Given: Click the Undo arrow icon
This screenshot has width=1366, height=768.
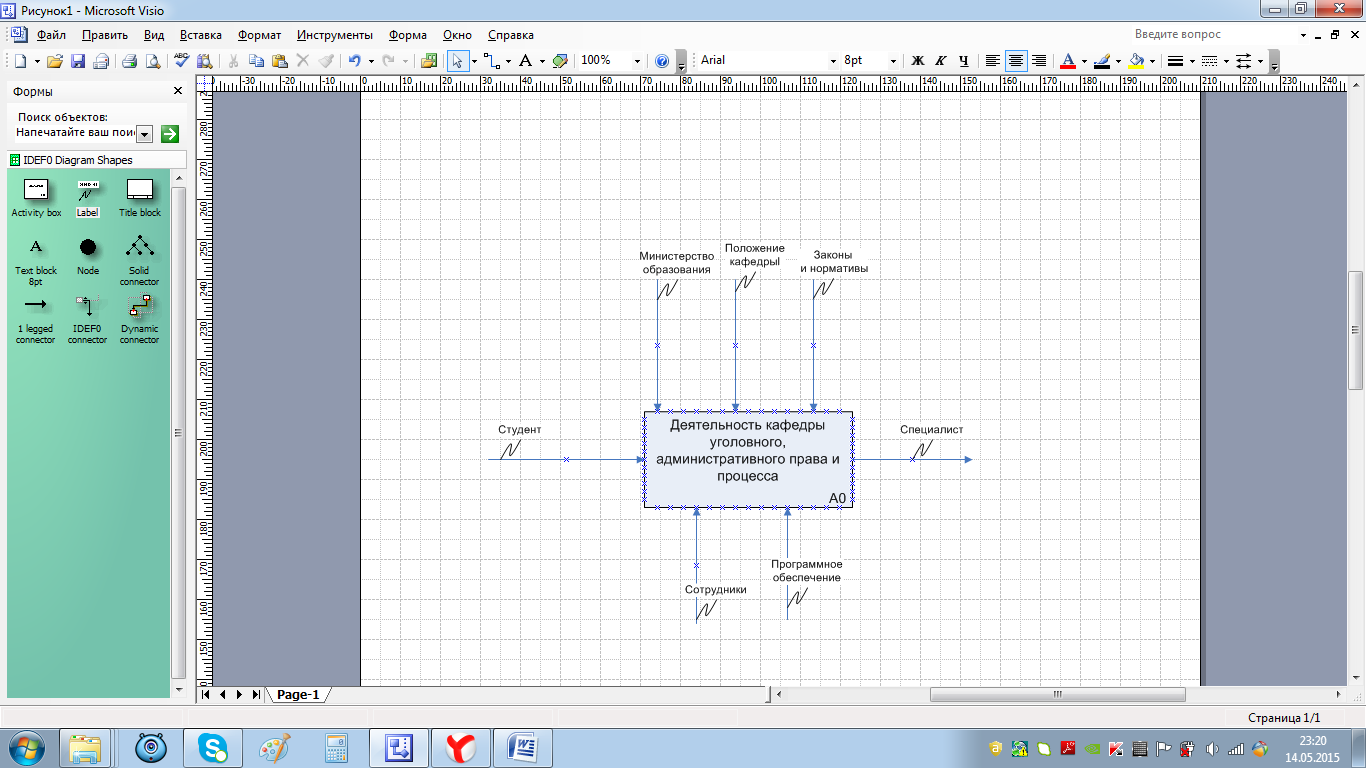Looking at the screenshot, I should (354, 61).
